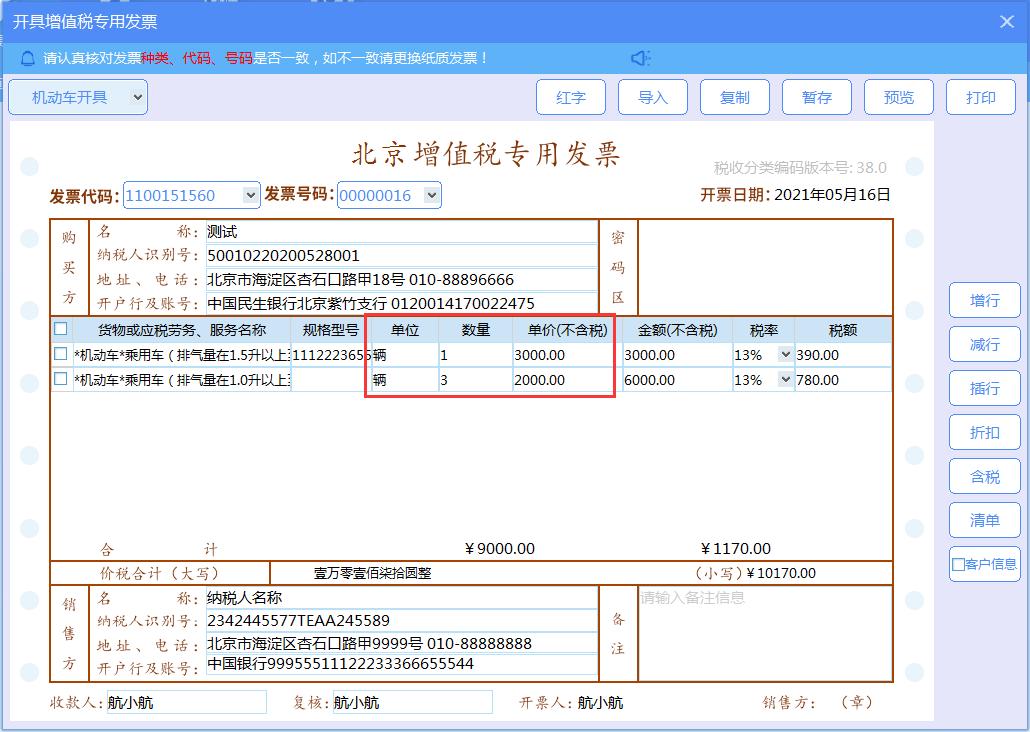Click 复制 to copy the invoice

[x=735, y=96]
